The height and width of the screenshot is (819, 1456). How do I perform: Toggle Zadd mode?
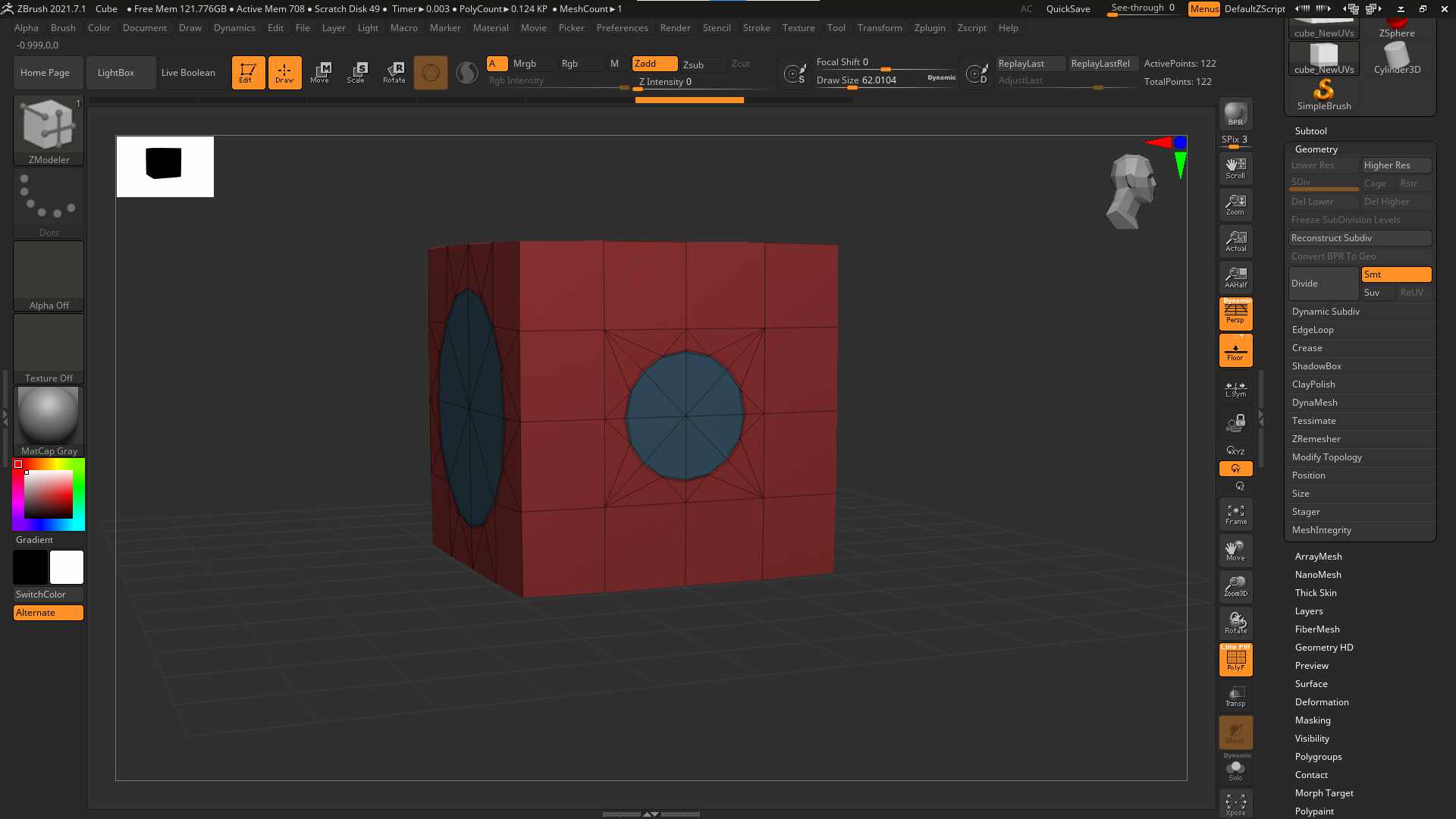click(655, 64)
